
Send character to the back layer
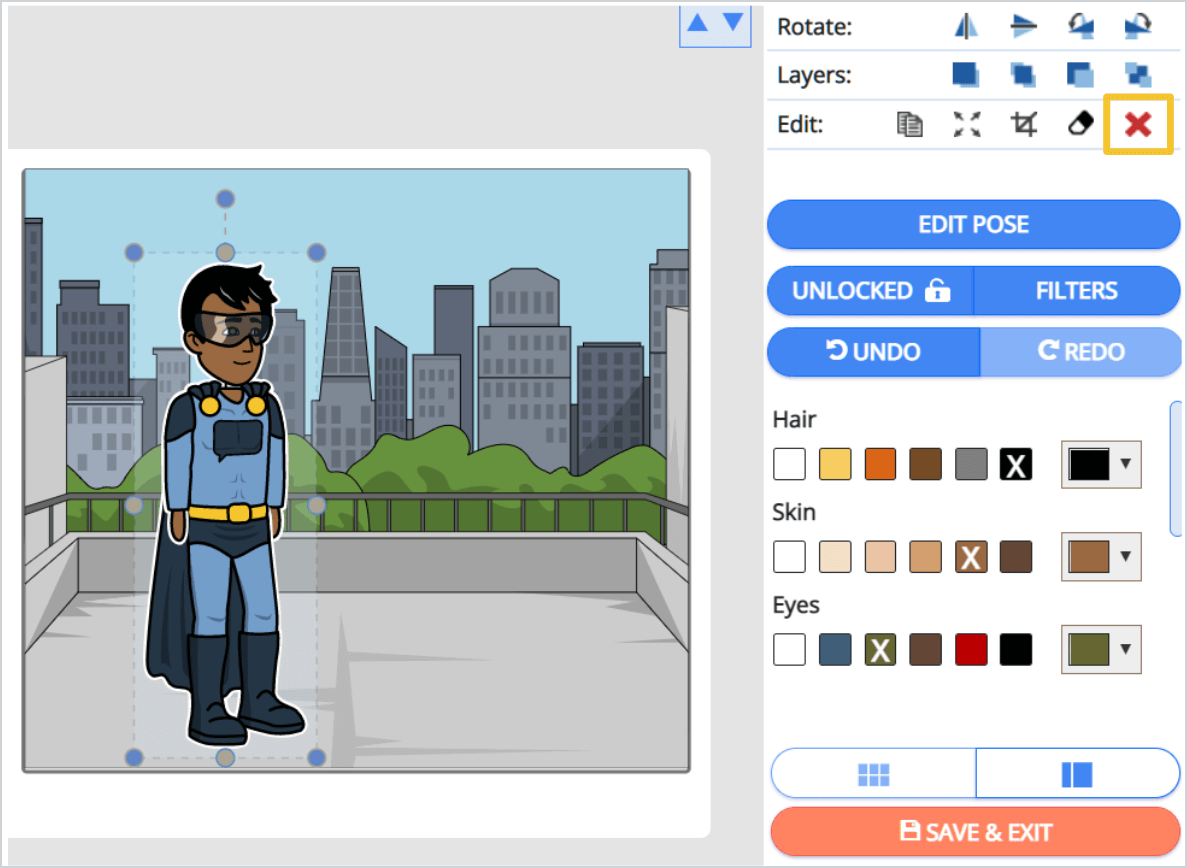[x=1137, y=75]
